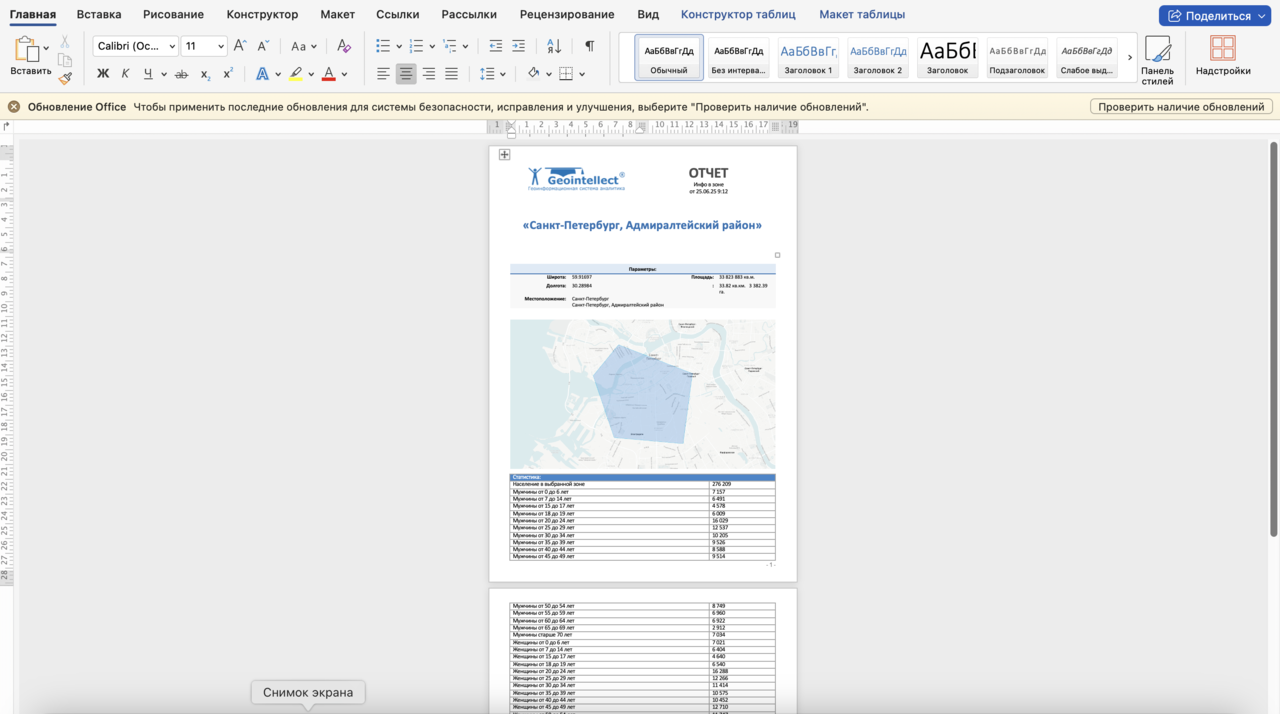Image resolution: width=1280 pixels, height=714 pixels.
Task: Toggle bold formatting (Ж)
Action: pyautogui.click(x=102, y=74)
